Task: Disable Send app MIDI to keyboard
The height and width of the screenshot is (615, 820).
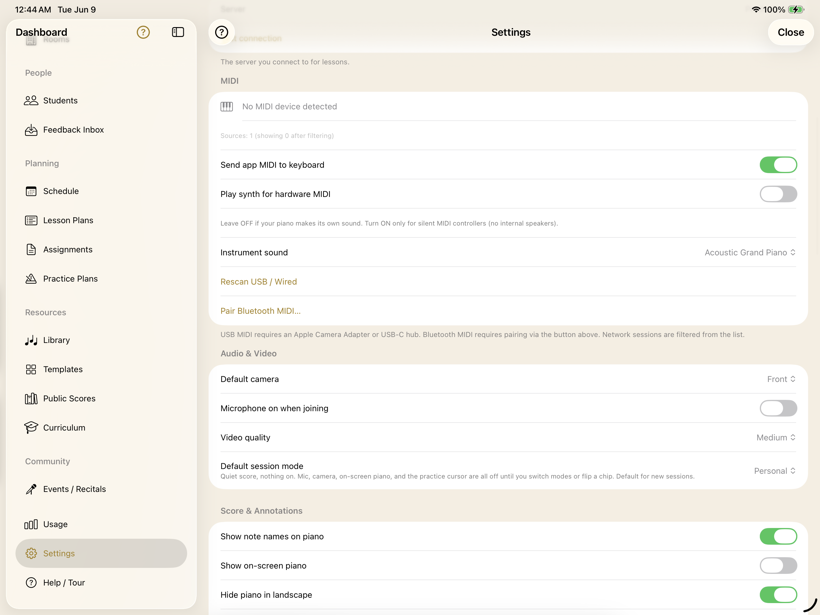Action: click(x=778, y=165)
